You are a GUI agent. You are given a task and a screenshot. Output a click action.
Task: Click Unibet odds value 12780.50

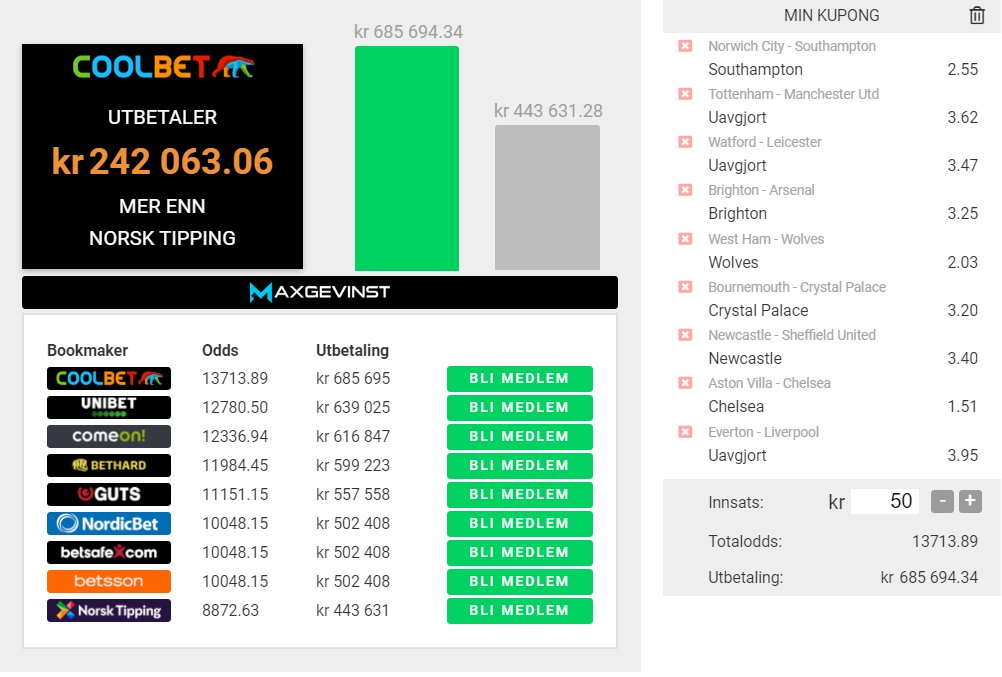coord(235,407)
